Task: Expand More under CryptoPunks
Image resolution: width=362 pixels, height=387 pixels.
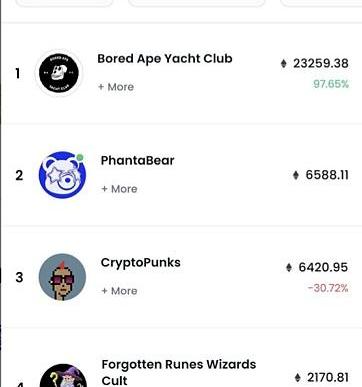Action: (119, 291)
